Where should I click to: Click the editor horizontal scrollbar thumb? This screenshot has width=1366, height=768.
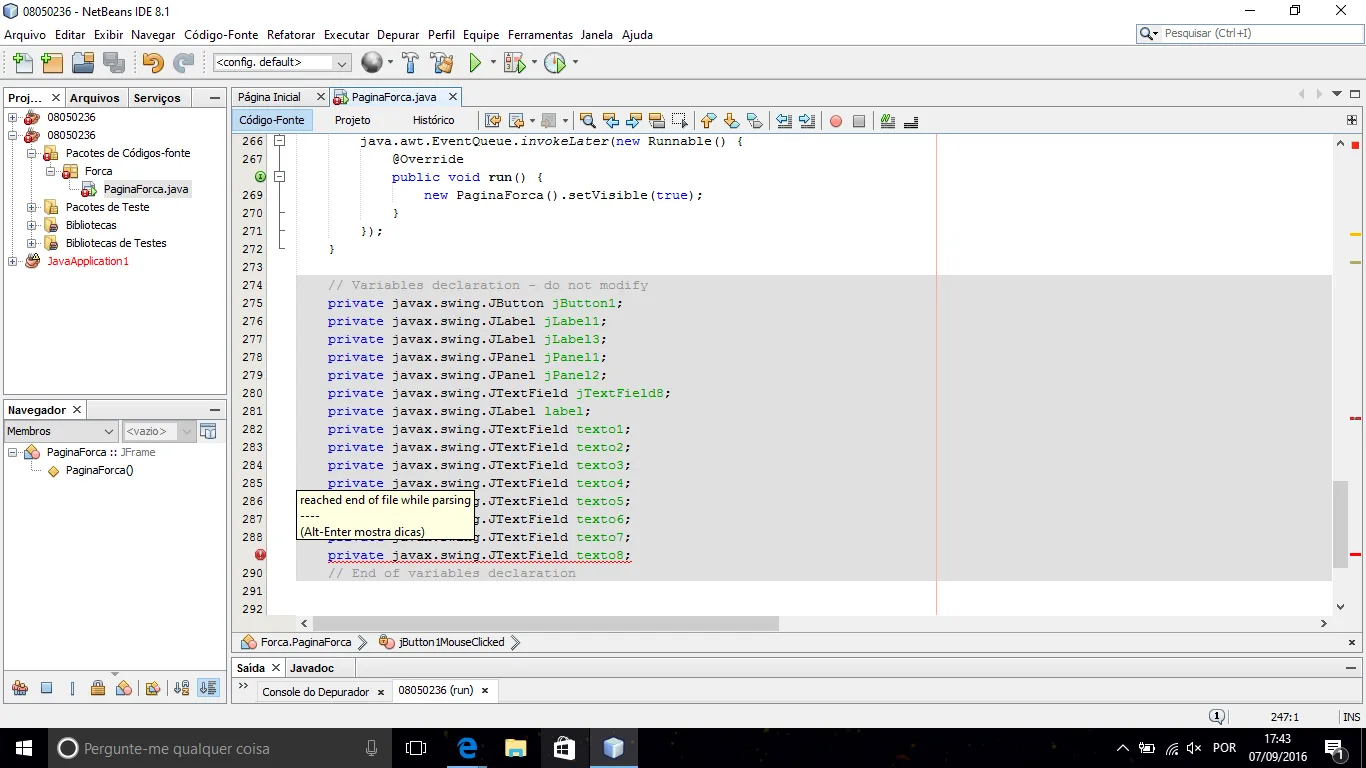pos(545,623)
